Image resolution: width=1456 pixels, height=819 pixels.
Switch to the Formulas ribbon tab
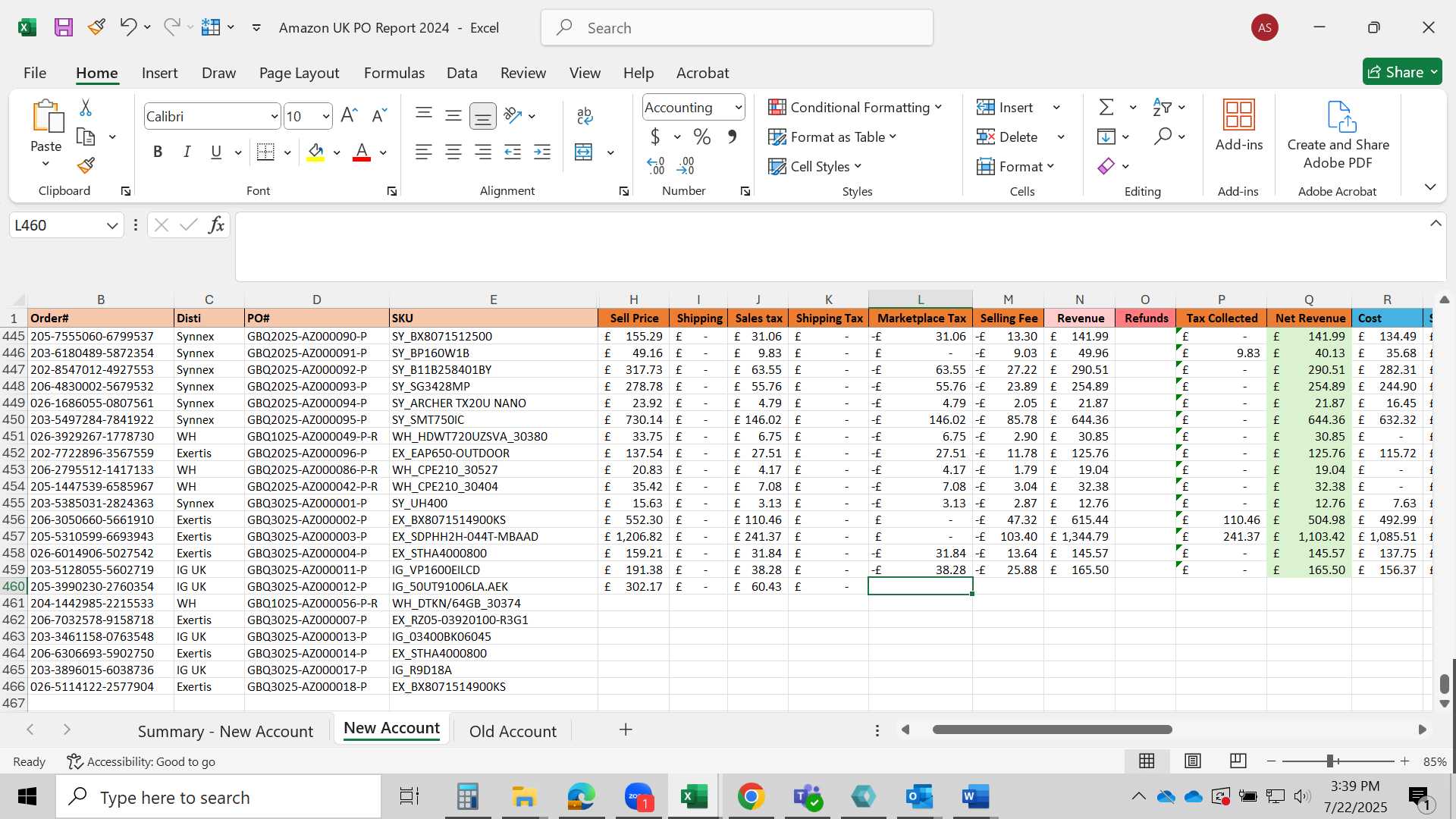pos(394,73)
